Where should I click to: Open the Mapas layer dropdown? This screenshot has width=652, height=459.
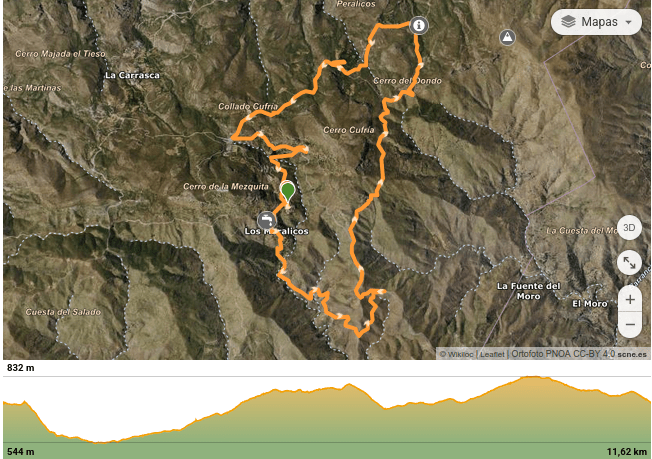tap(596, 22)
